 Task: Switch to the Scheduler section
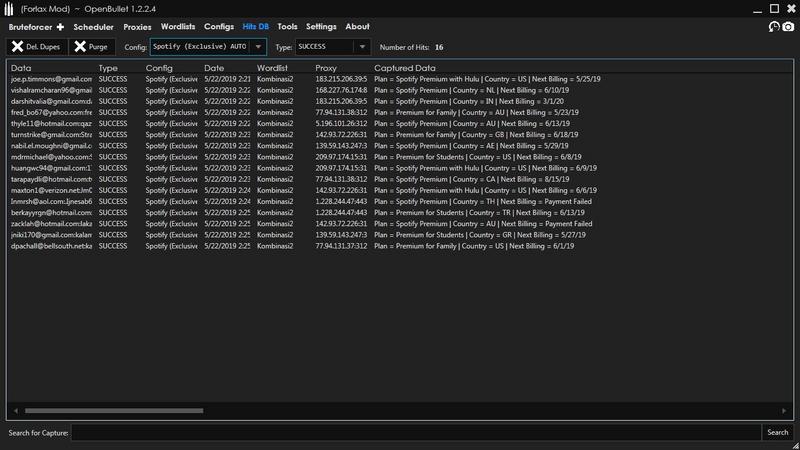pos(93,27)
